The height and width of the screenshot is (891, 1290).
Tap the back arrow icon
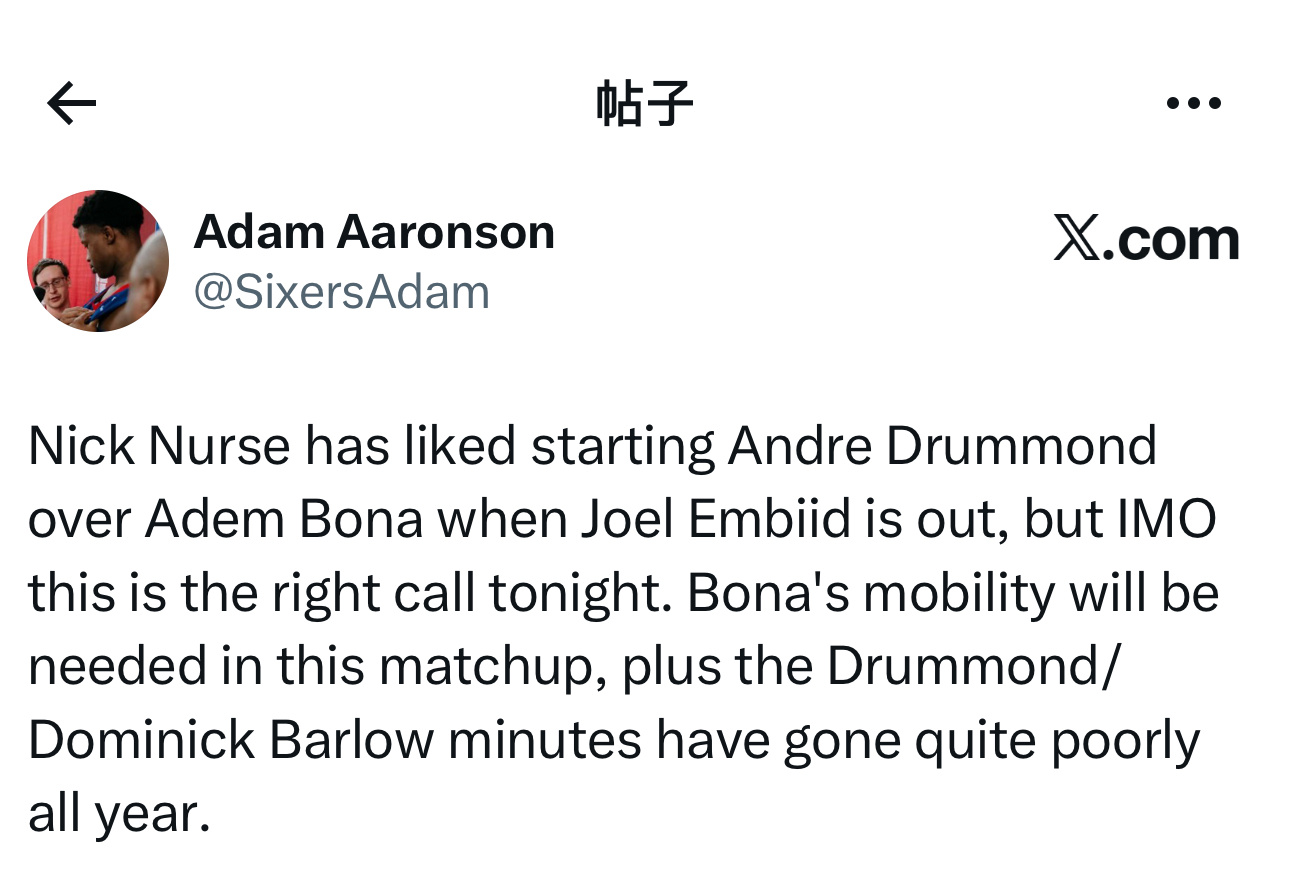click(72, 103)
